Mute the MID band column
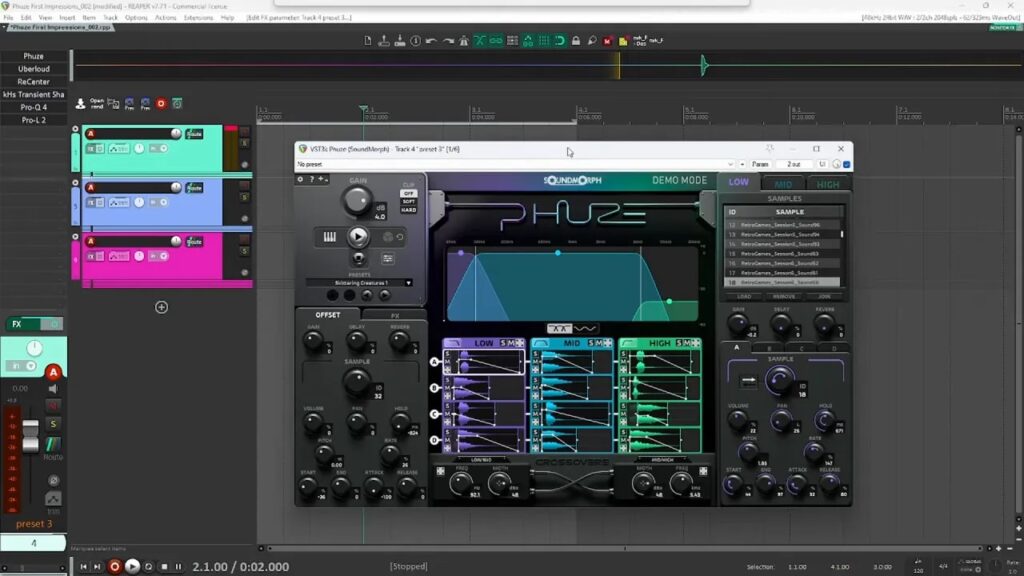The image size is (1024, 576). (599, 343)
